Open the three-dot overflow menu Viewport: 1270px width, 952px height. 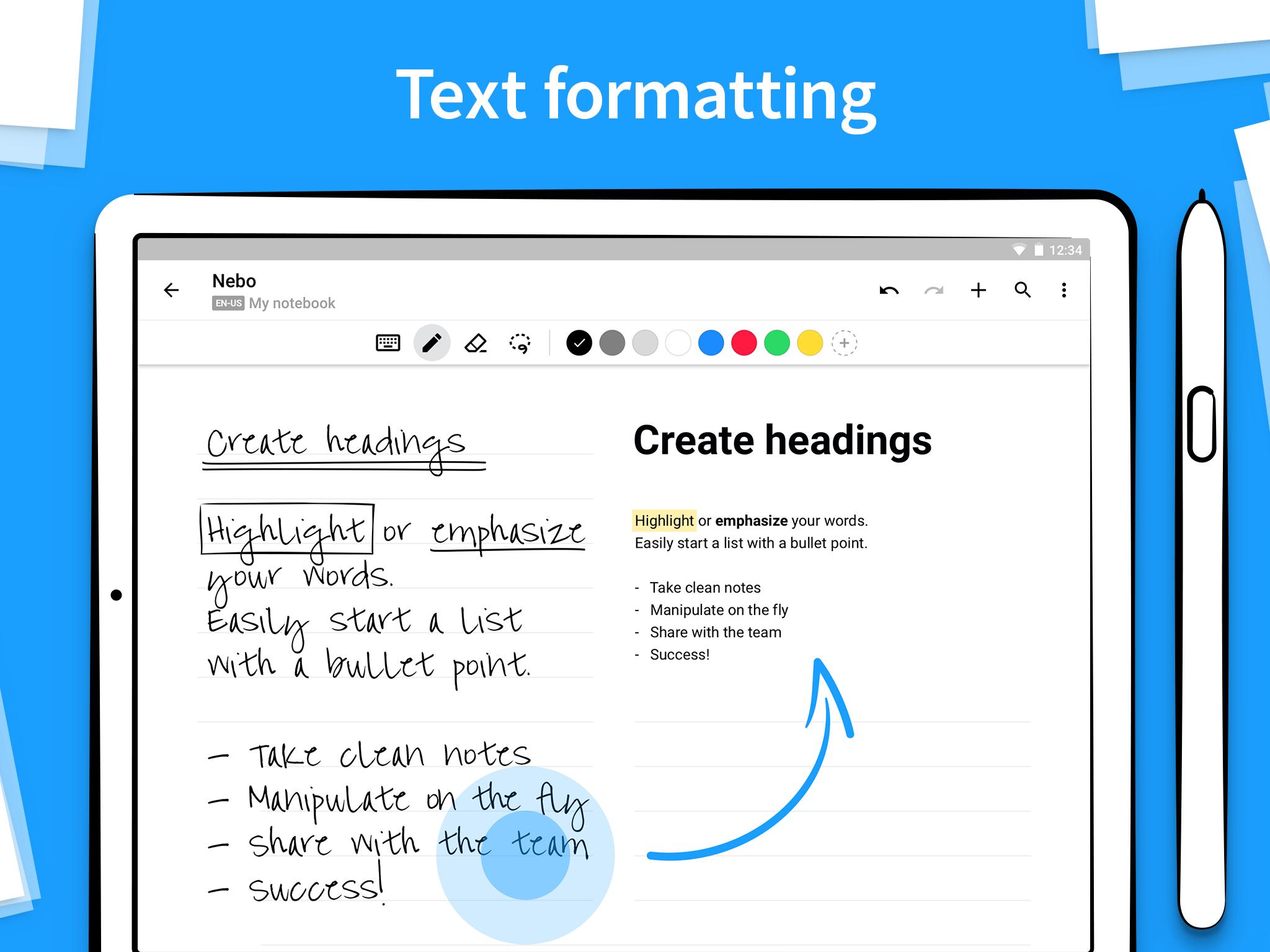click(x=1064, y=290)
